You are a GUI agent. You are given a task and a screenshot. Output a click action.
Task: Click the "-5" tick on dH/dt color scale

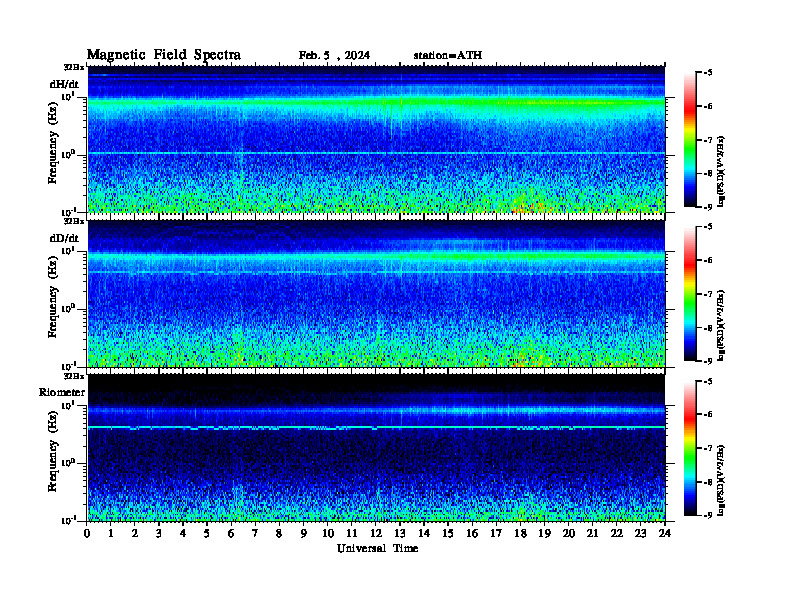click(707, 73)
